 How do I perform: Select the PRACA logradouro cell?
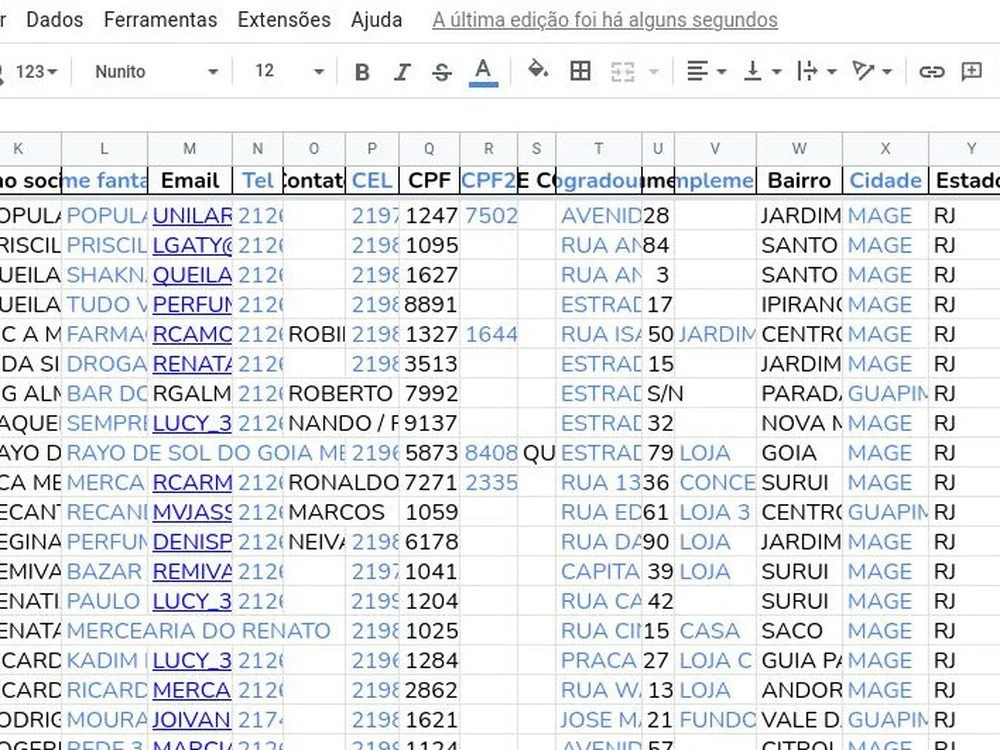point(599,661)
